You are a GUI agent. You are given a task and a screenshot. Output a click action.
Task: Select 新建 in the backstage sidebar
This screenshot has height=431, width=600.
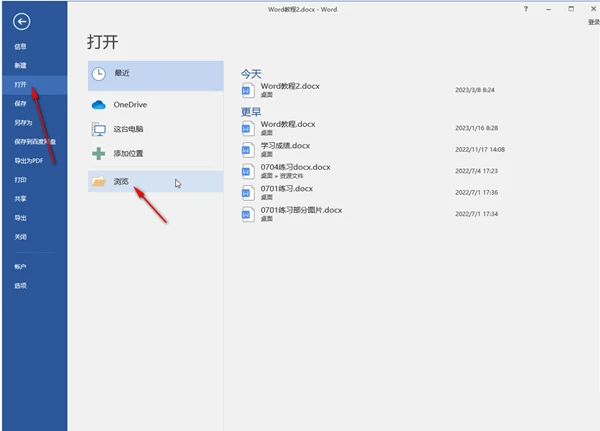click(34, 65)
